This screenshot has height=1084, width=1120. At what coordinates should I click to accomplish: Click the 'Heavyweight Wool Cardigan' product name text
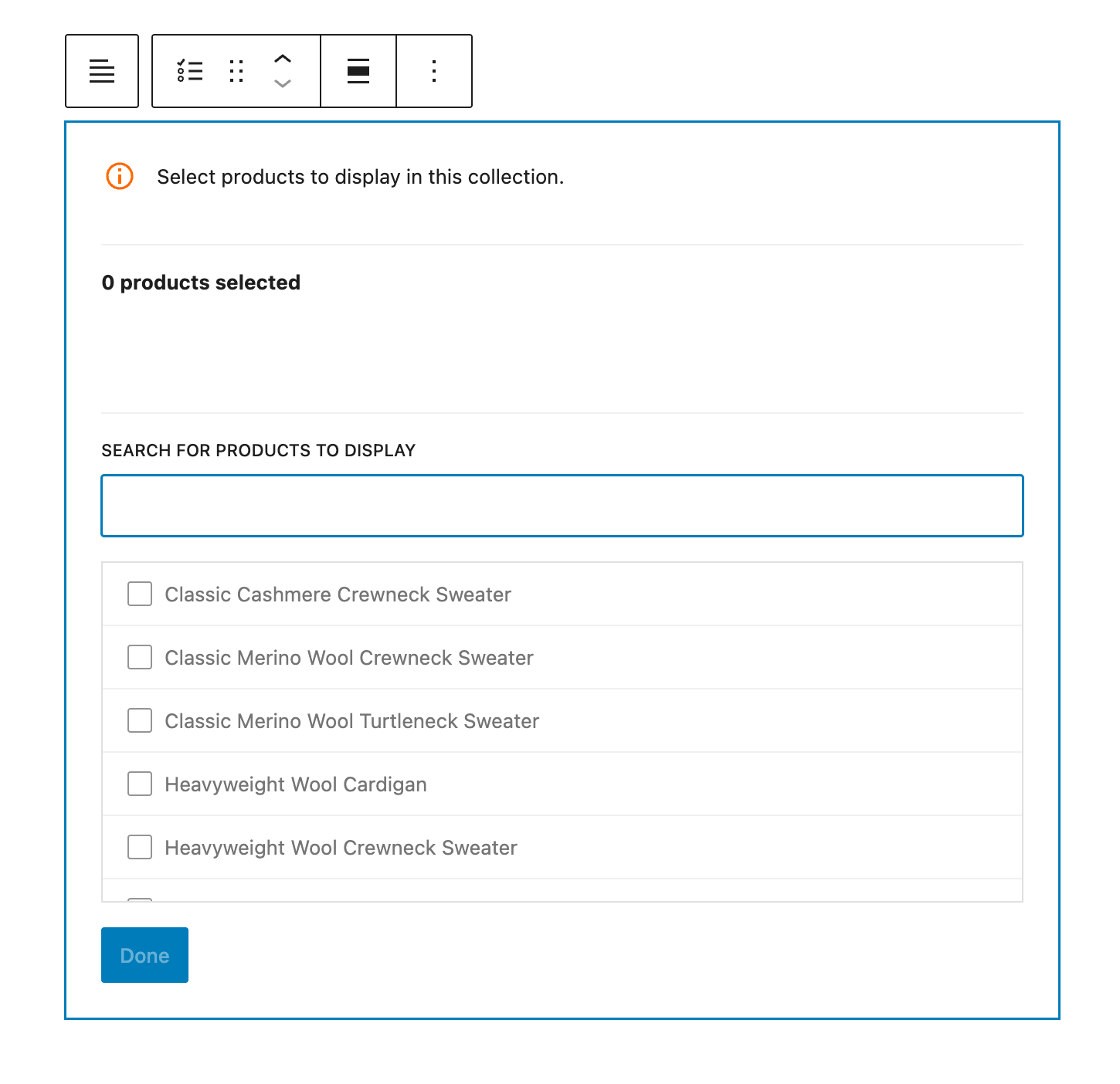coord(296,784)
